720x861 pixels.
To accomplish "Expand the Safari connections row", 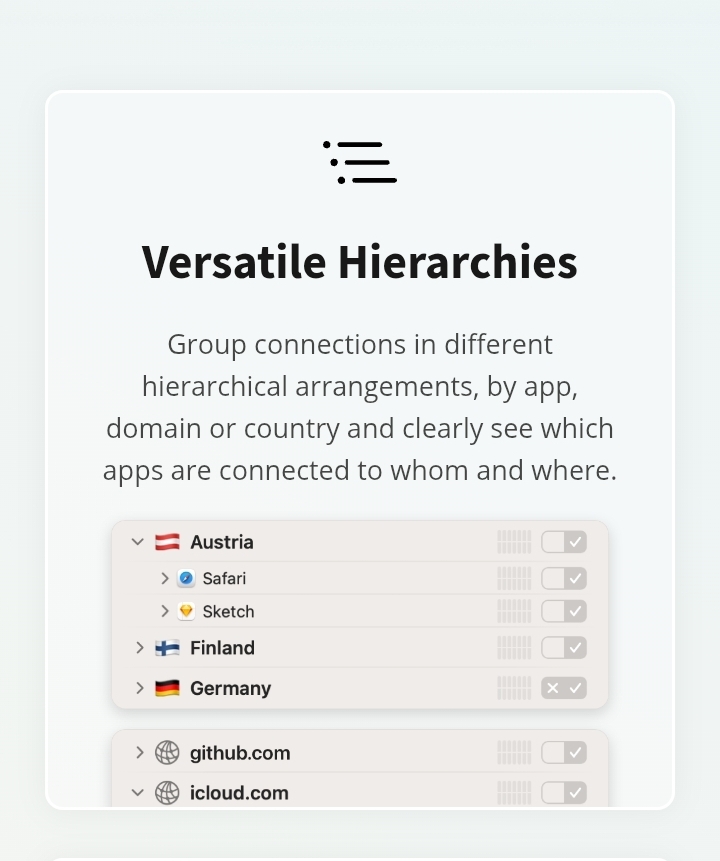I will [165, 579].
